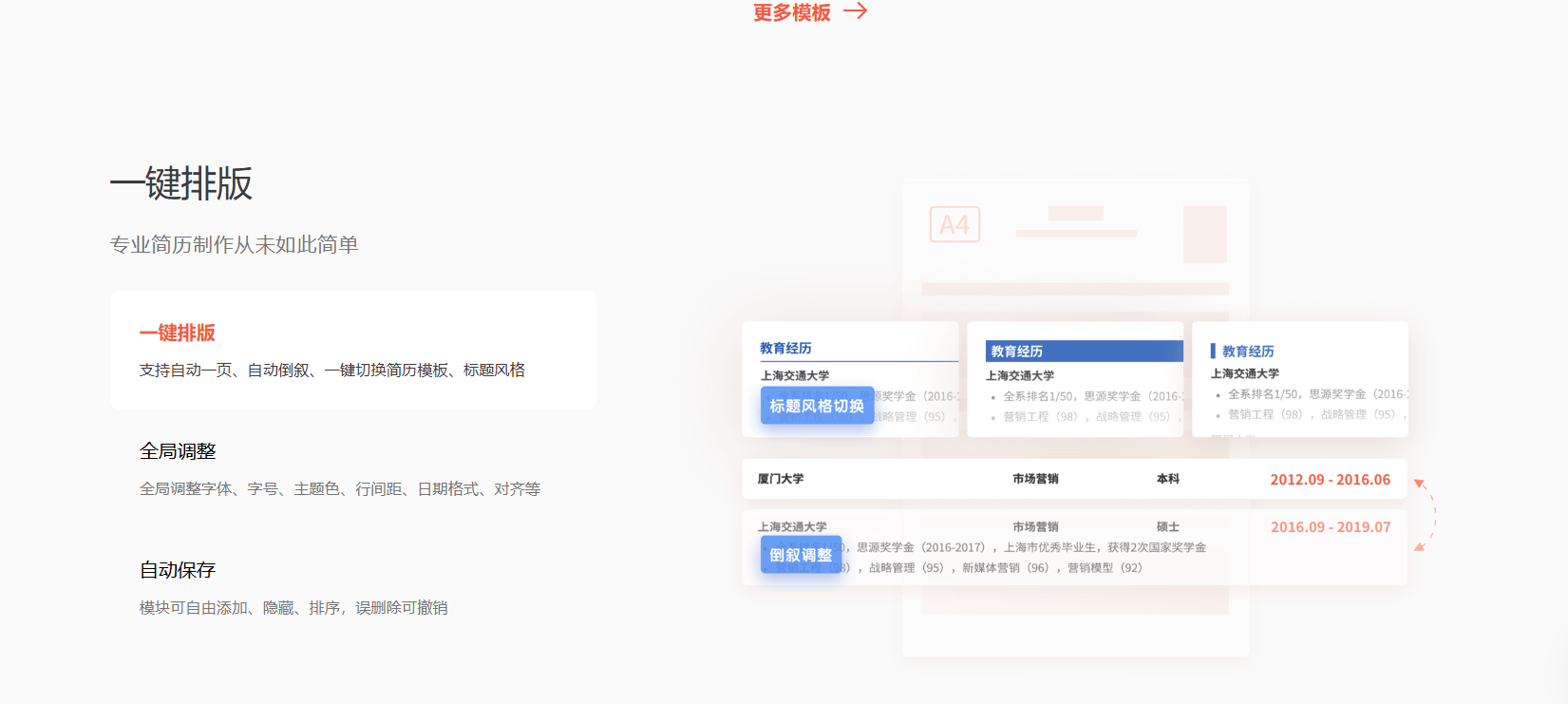Viewport: 1568px width, 704px height.
Task: Click the lower arrowhead of the reorder arrow
Action: (1420, 546)
